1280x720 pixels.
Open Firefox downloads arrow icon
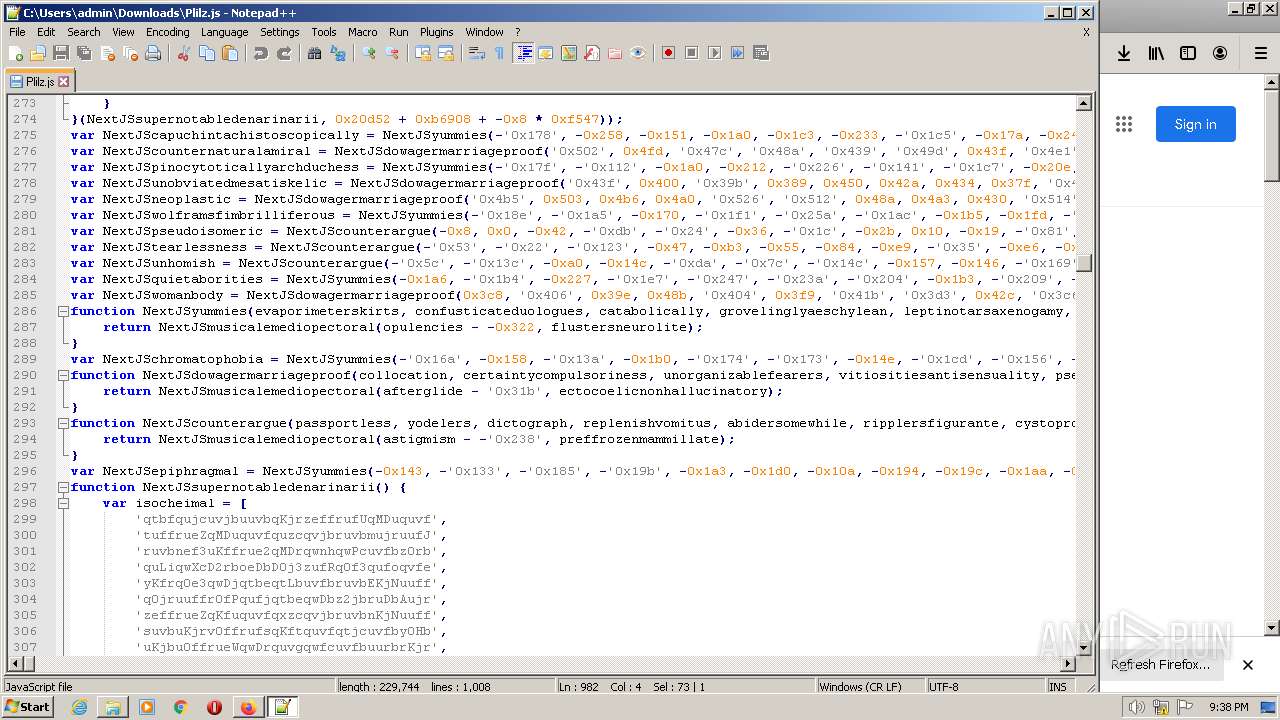point(1124,53)
